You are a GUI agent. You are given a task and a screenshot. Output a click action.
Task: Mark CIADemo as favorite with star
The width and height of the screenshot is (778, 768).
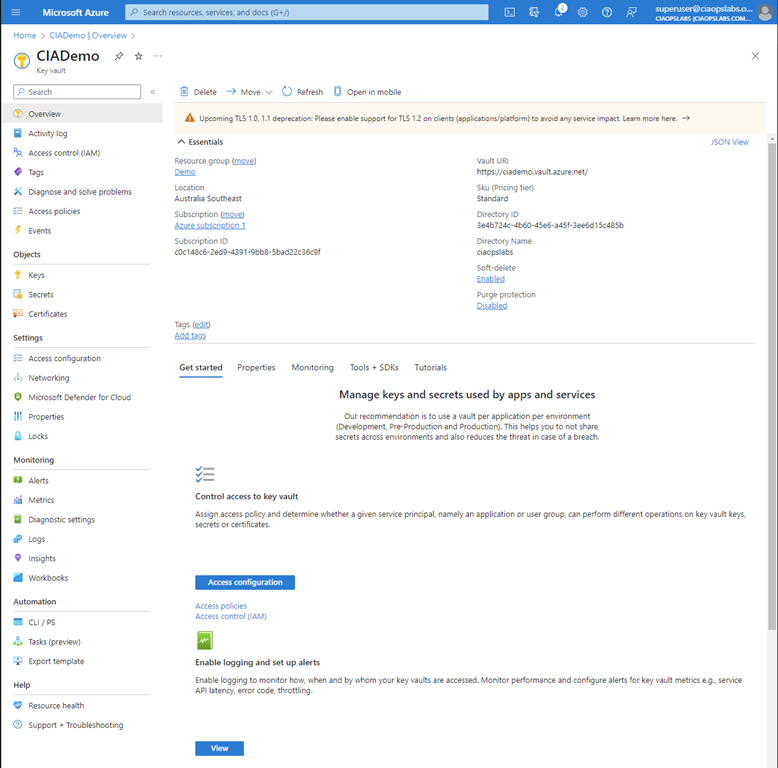[x=139, y=56]
